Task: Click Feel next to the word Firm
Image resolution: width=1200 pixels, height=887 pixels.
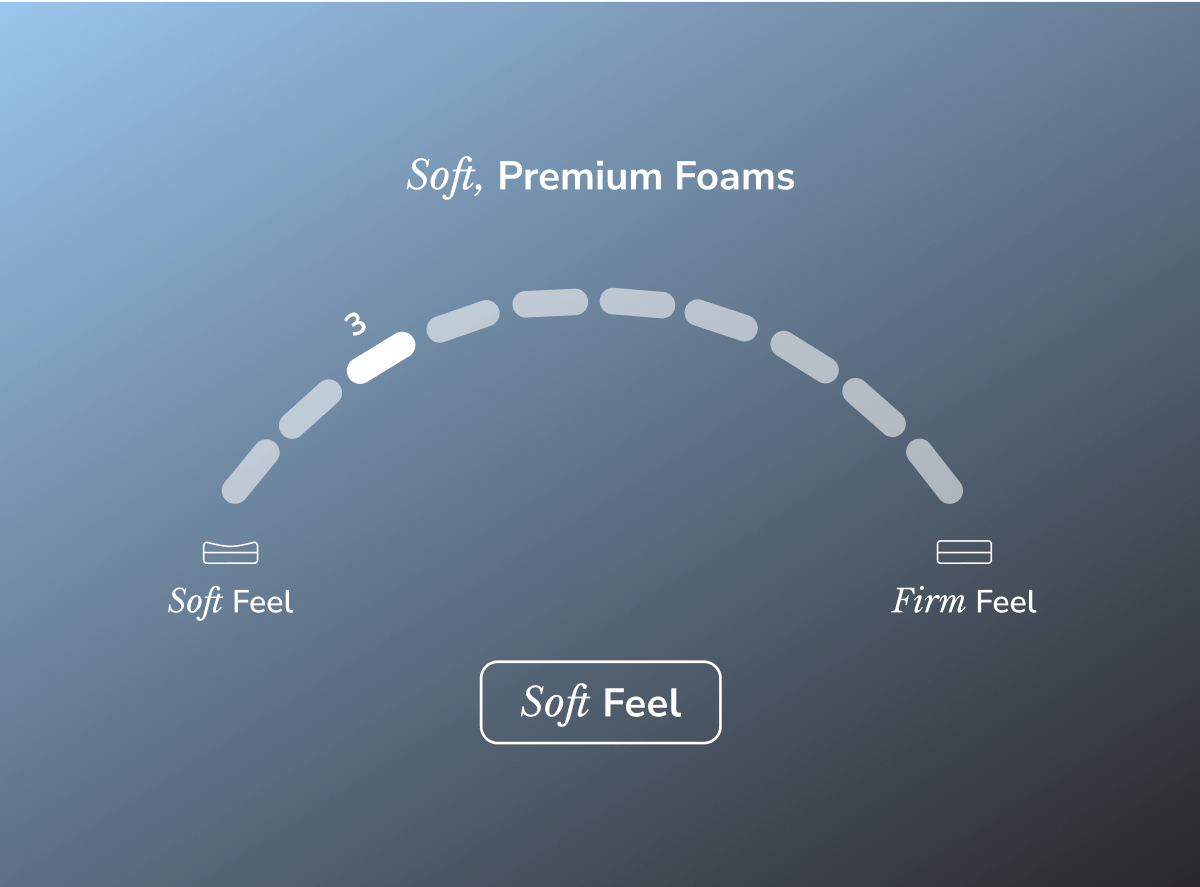Action: [x=1006, y=602]
